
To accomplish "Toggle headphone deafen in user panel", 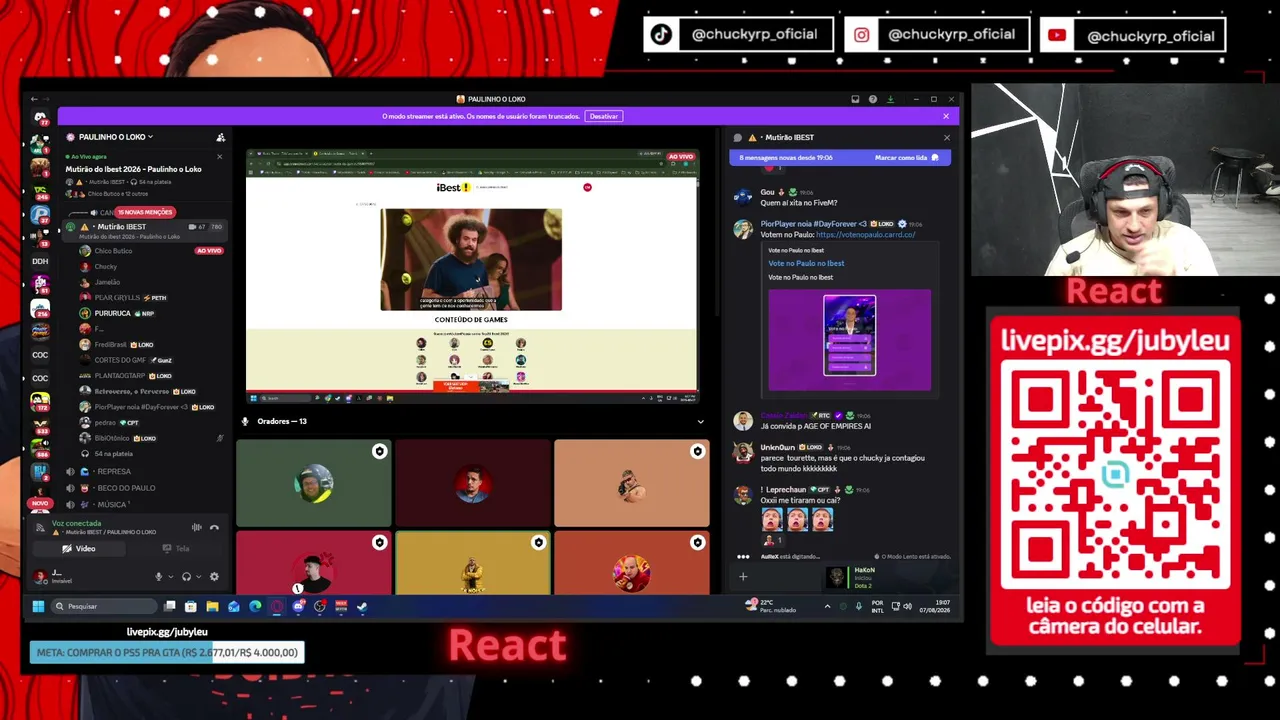I will [186, 576].
